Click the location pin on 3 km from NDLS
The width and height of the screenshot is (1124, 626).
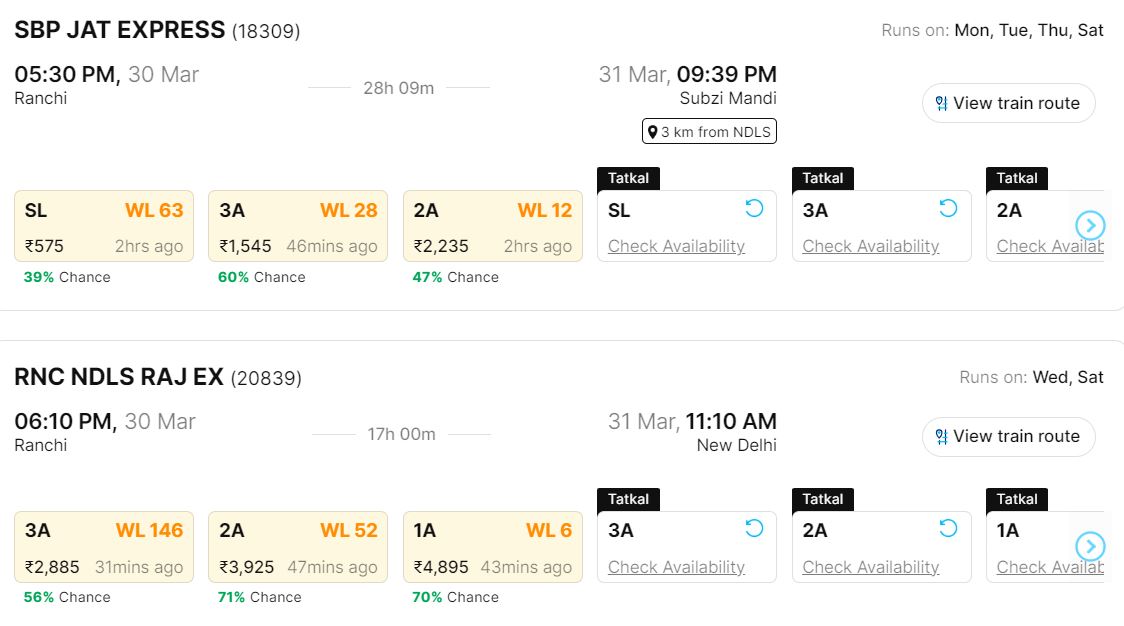[x=652, y=132]
